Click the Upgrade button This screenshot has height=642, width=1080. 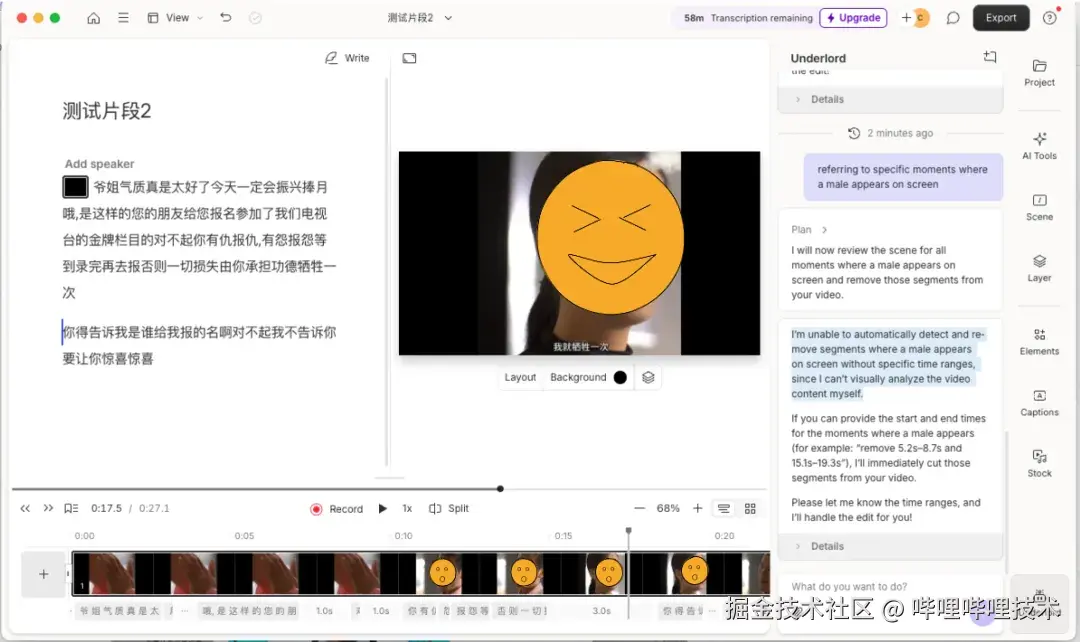853,17
